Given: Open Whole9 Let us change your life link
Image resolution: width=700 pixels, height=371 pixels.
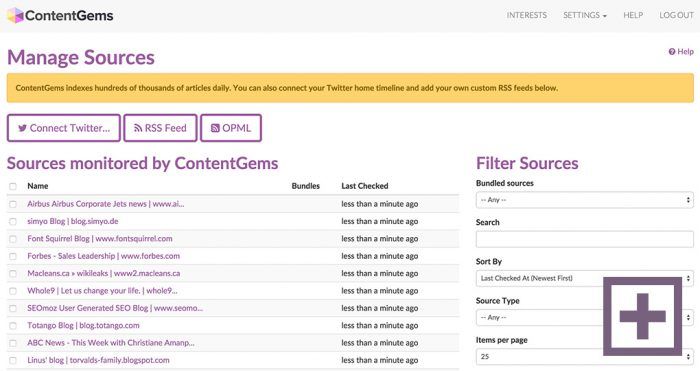Looking at the screenshot, I should pyautogui.click(x=102, y=291).
